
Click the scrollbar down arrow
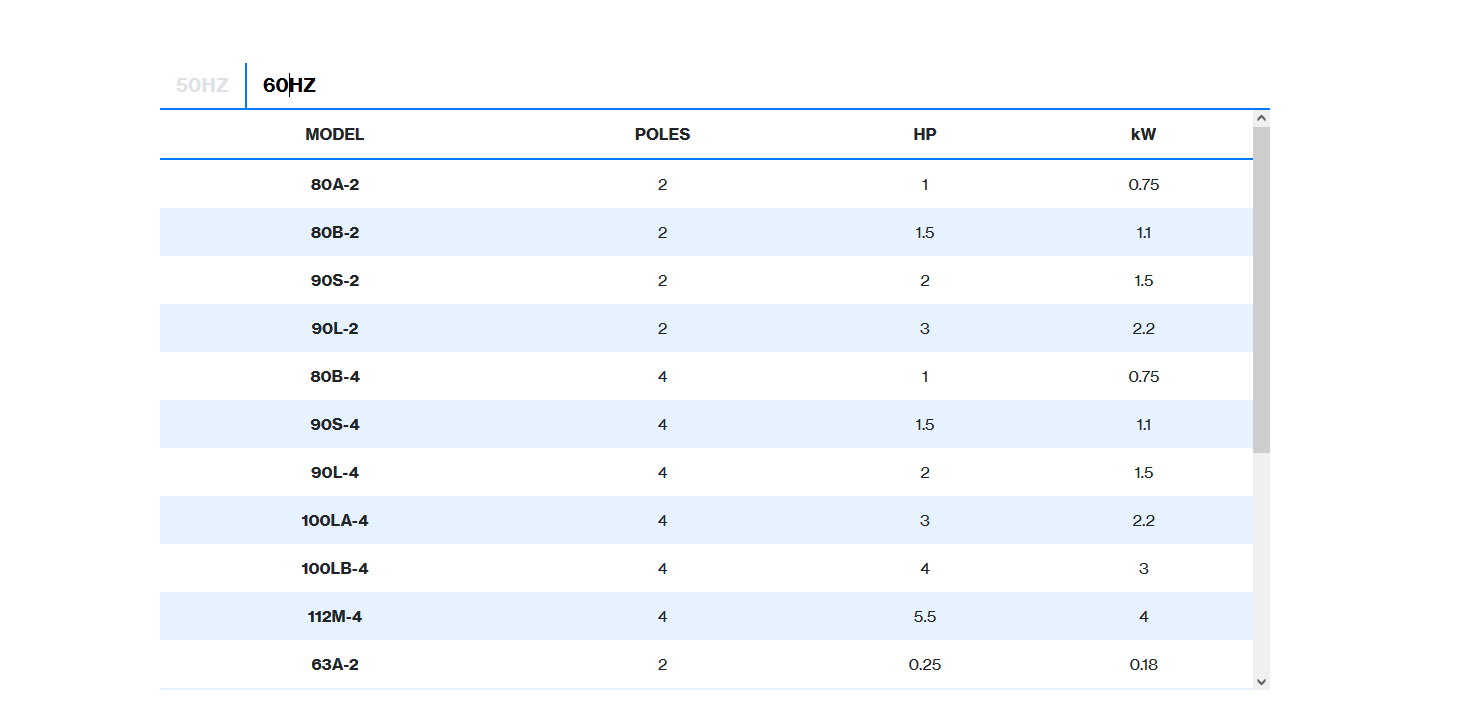[1261, 681]
